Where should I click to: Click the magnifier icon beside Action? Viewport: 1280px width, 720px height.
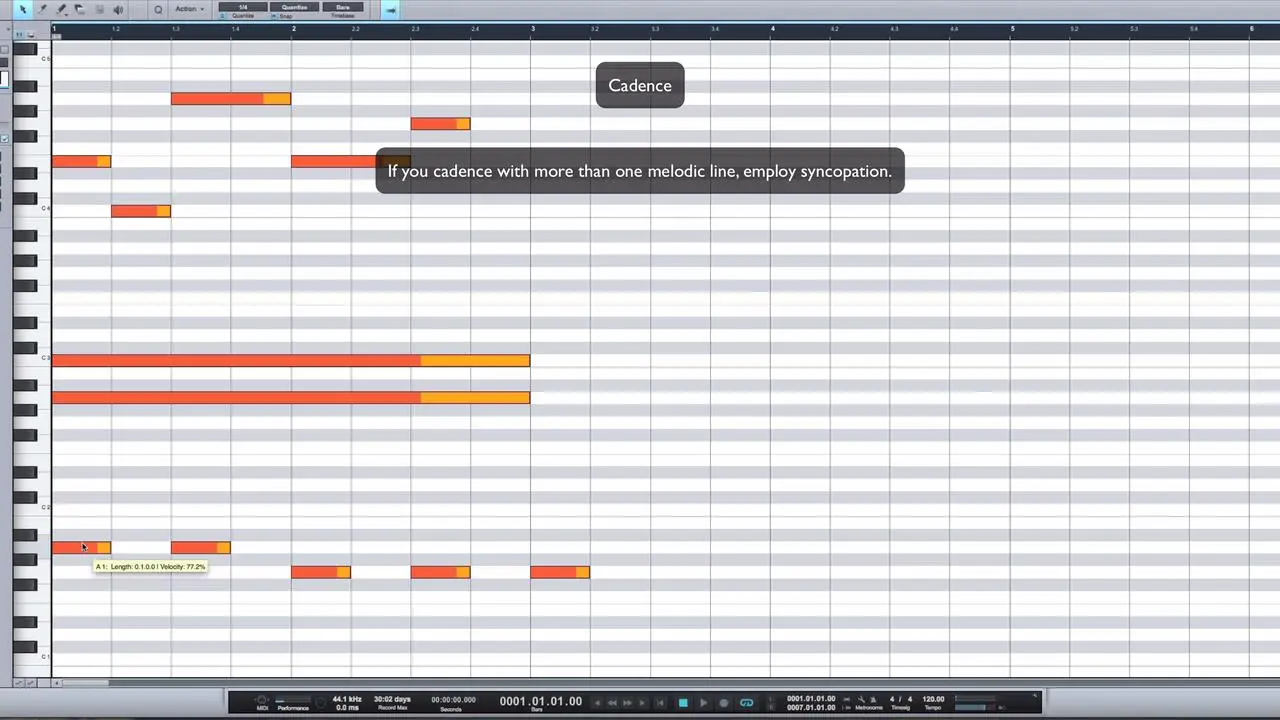click(x=158, y=10)
